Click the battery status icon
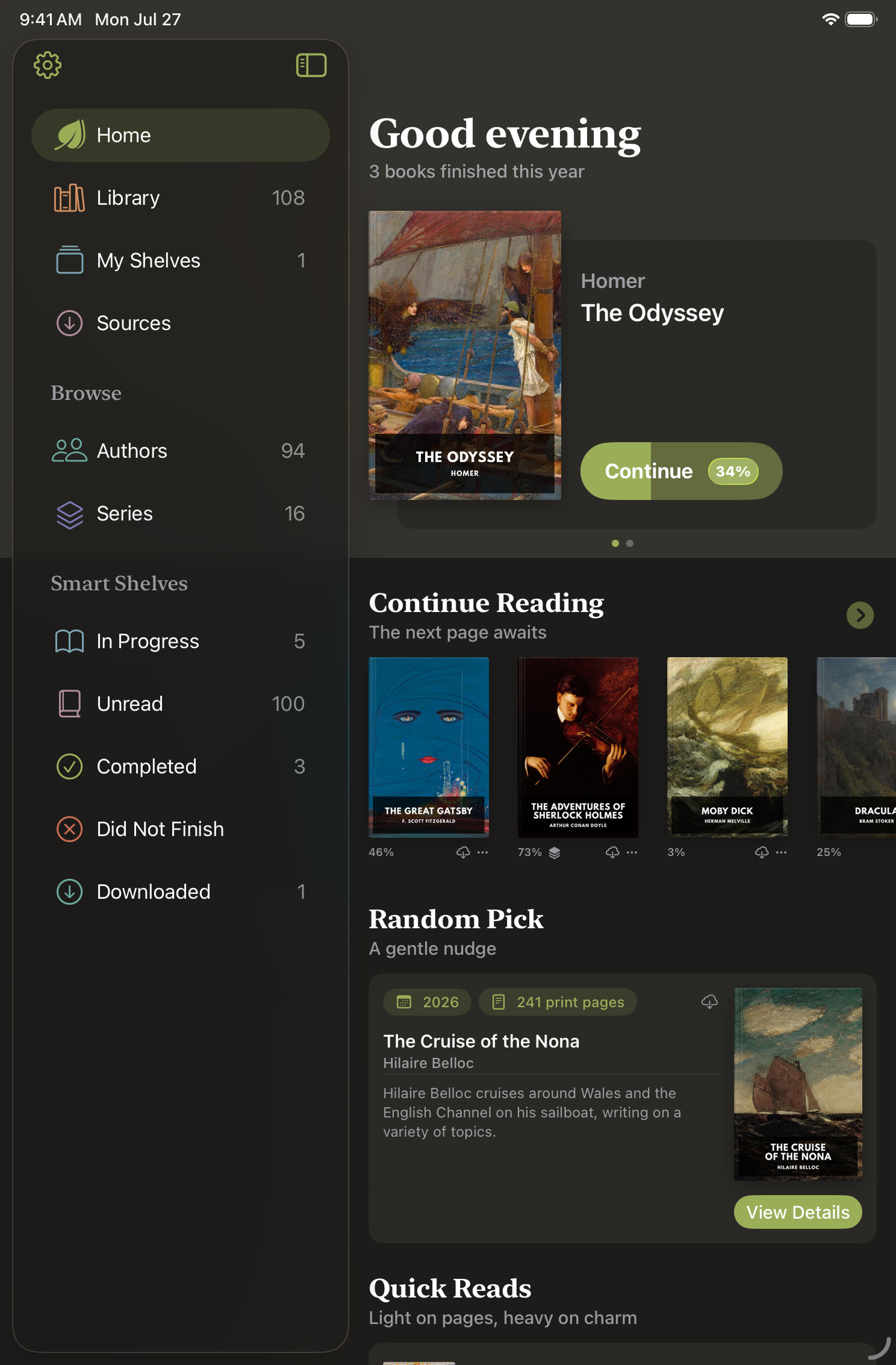The width and height of the screenshot is (896, 1365). tap(861, 19)
